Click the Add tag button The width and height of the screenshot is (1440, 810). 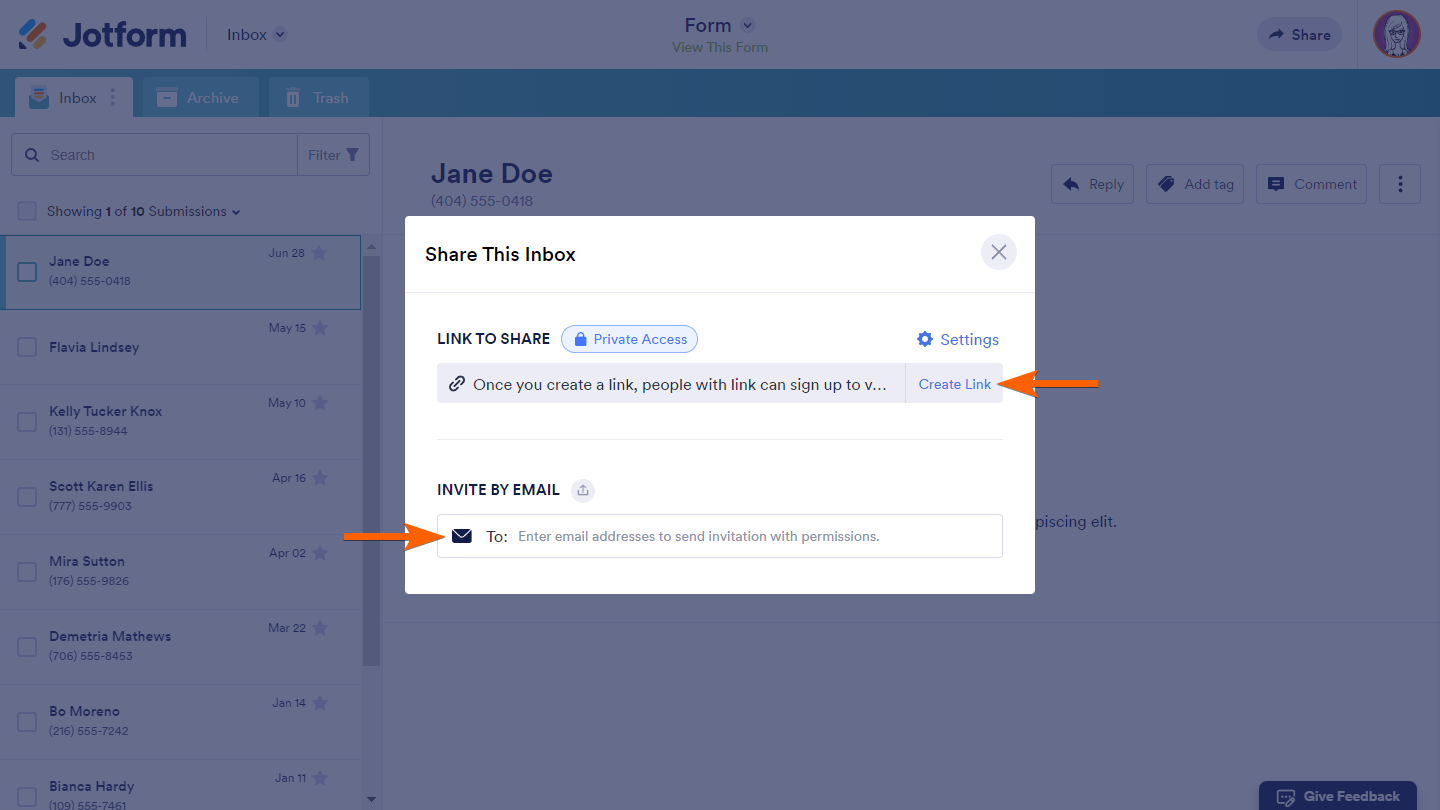1195,184
